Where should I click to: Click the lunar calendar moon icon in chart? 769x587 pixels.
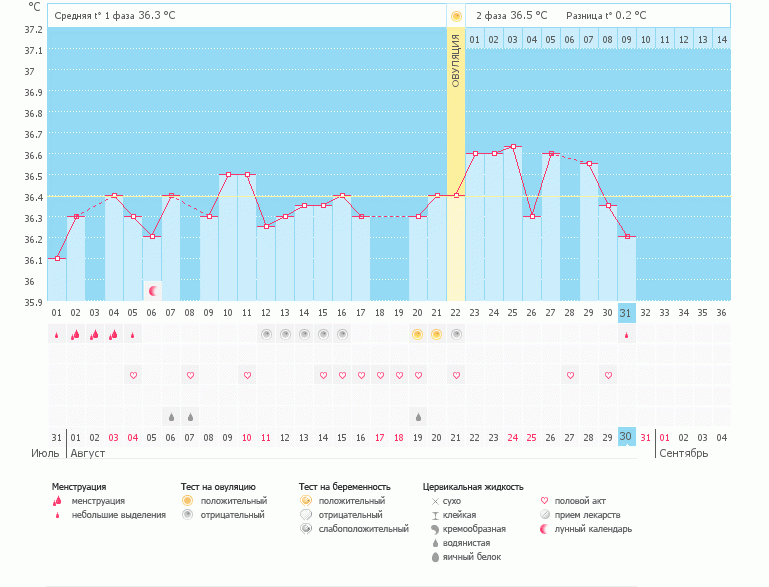click(153, 291)
